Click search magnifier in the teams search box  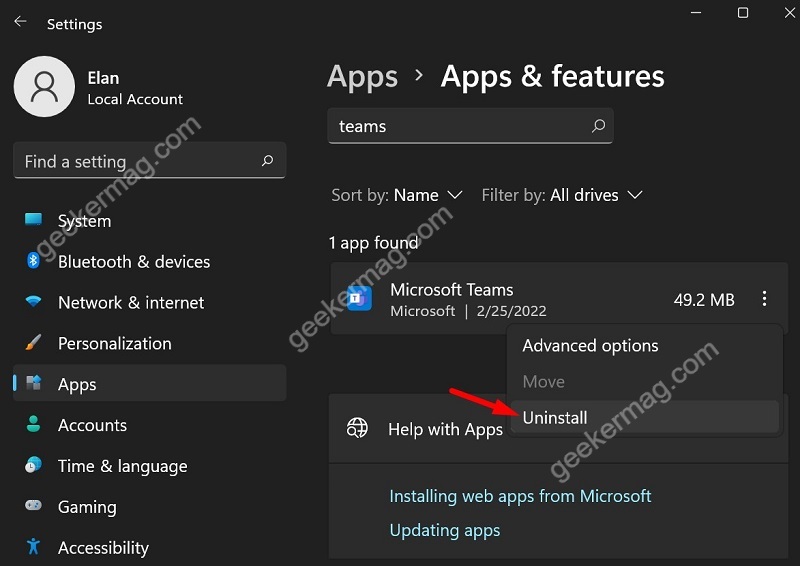coord(598,126)
